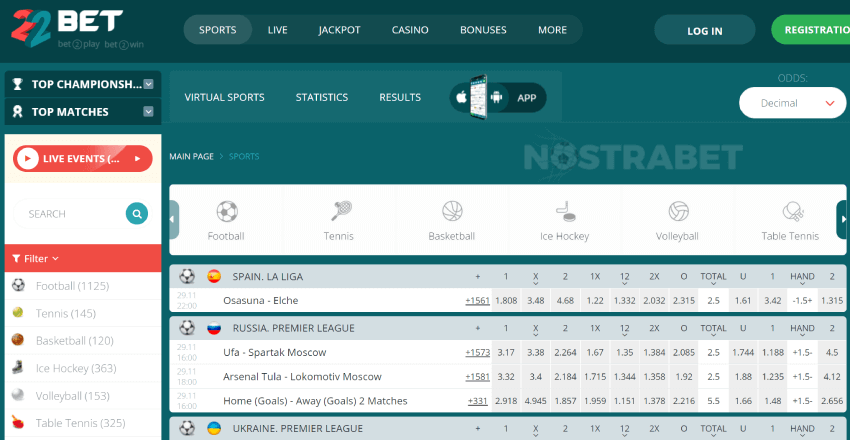
Task: Click the Ukraine flag icon for Premier League
Action: (x=214, y=429)
